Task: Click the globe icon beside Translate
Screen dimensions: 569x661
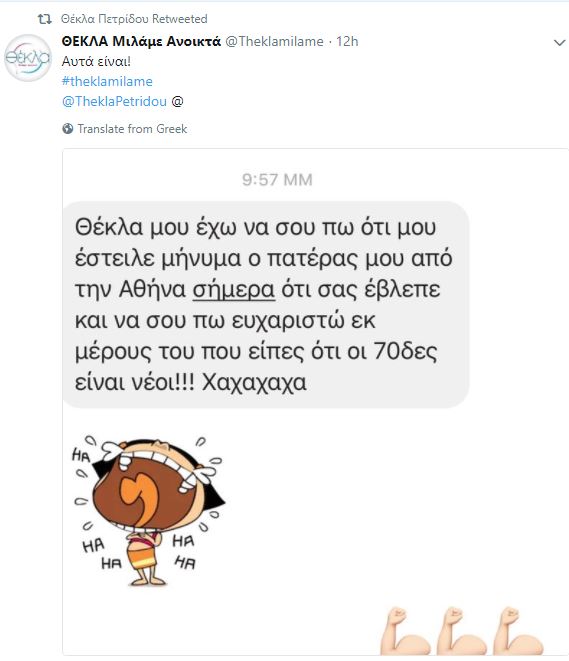Action: [67, 129]
